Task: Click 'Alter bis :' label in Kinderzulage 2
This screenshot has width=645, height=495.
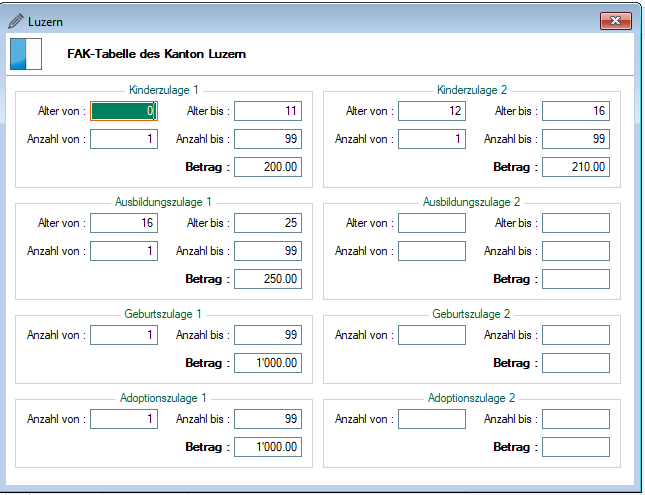Action: (x=516, y=111)
